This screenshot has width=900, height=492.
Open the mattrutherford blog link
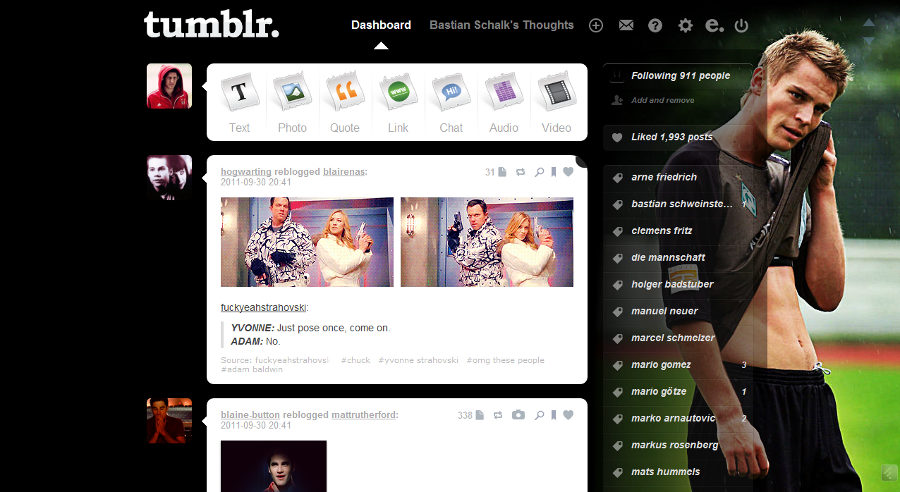click(x=363, y=415)
